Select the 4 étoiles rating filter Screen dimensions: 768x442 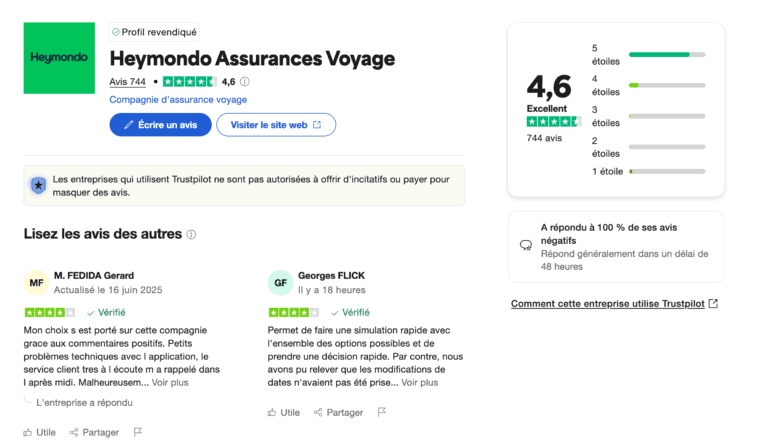(648, 85)
